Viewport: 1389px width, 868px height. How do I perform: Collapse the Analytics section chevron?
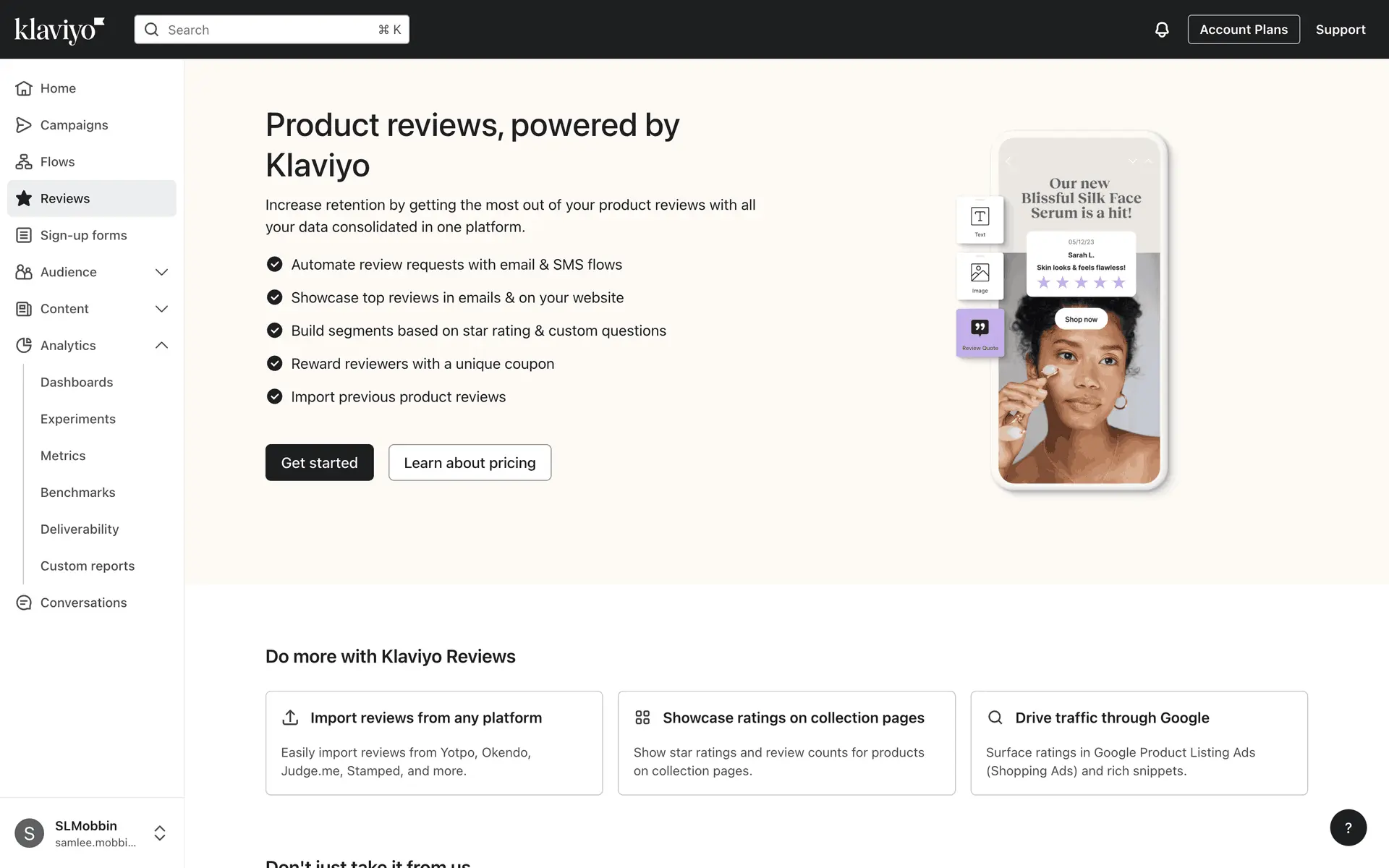click(x=161, y=346)
